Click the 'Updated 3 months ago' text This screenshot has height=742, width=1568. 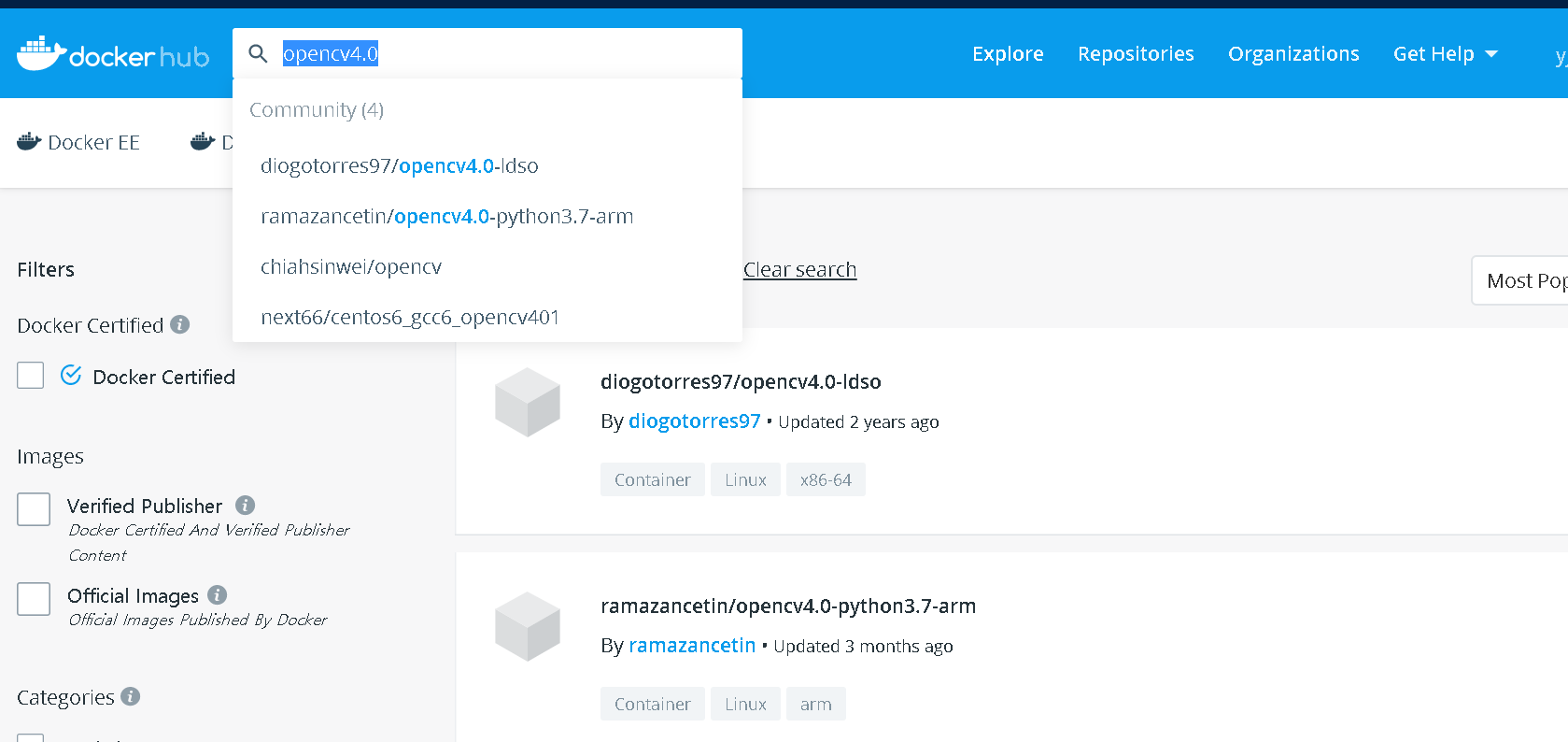(863, 646)
